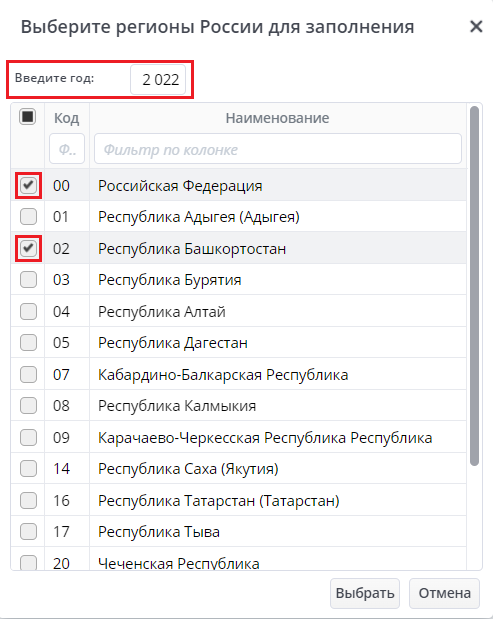This screenshot has width=493, height=619.
Task: Click the vertical scrollbar of the region list
Action: 474,286
